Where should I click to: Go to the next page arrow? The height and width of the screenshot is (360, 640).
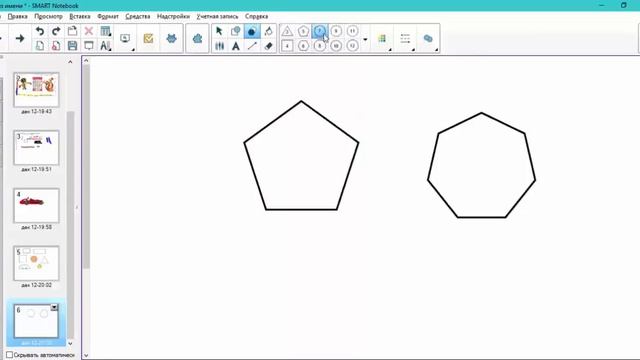click(x=20, y=38)
